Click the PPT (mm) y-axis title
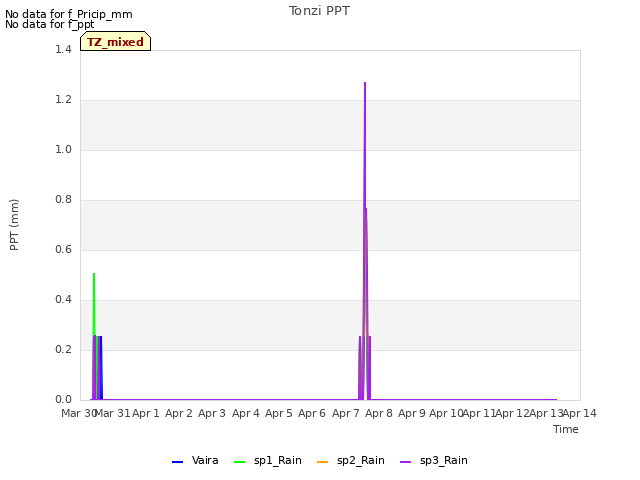Screen dimensions: 640x480 click(14, 224)
